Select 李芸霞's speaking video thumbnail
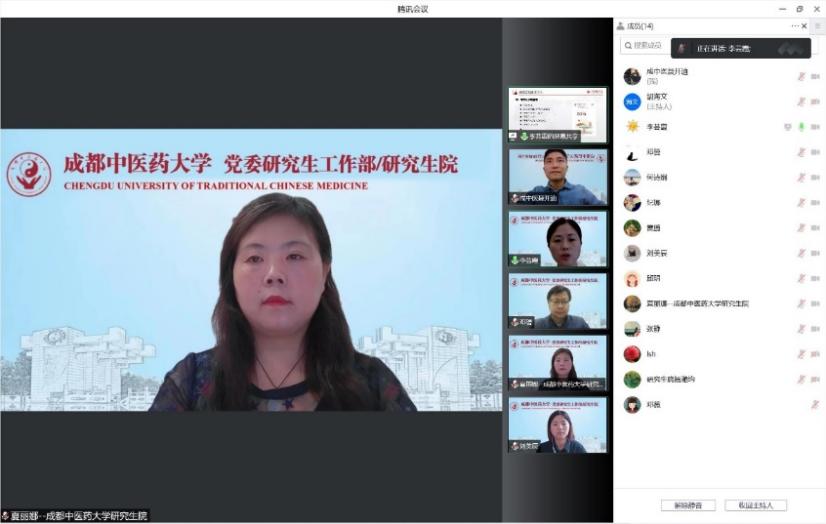The width and height of the screenshot is (826, 524). (x=558, y=239)
